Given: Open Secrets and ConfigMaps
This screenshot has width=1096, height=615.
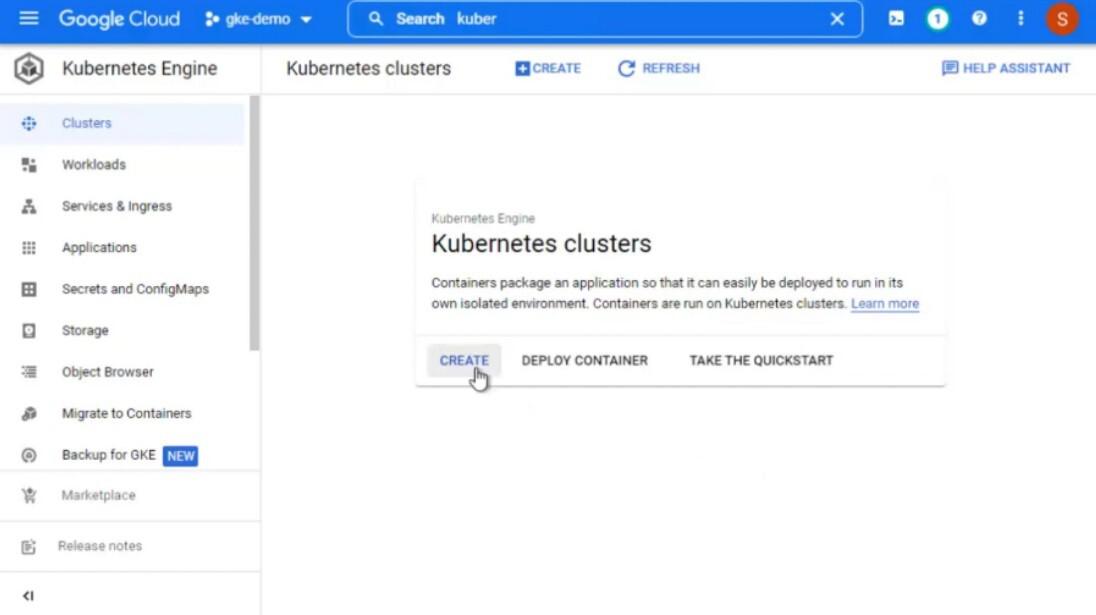Looking at the screenshot, I should pyautogui.click(x=135, y=289).
